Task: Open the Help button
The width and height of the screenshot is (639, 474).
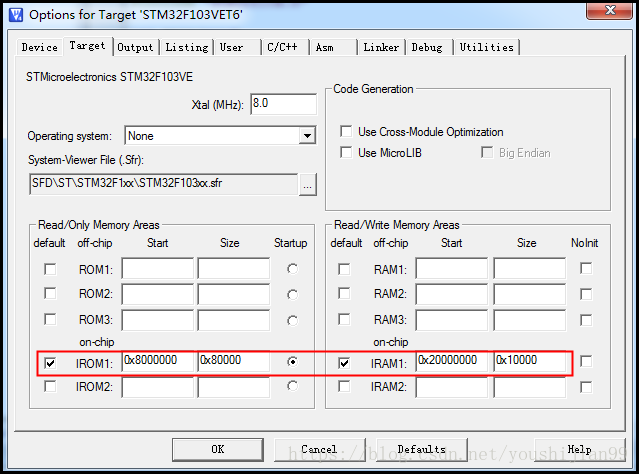Action: pyautogui.click(x=580, y=450)
